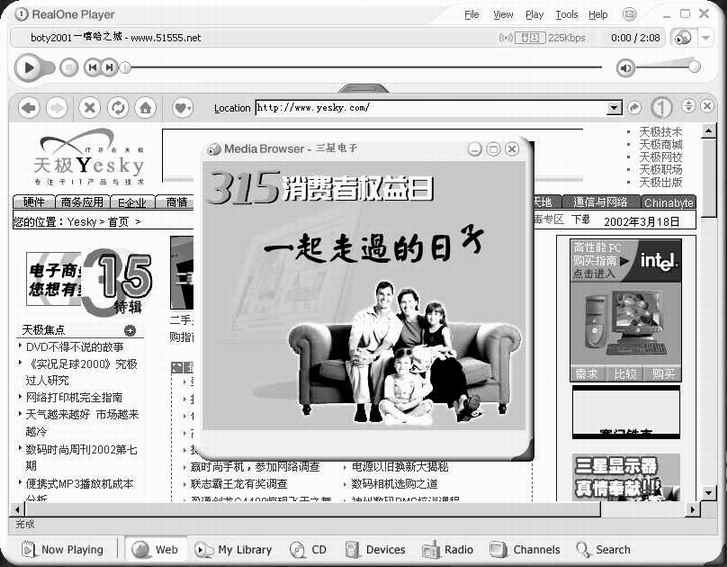Viewport: 727px width, 567px height.
Task: Open the Play menu
Action: pos(534,15)
